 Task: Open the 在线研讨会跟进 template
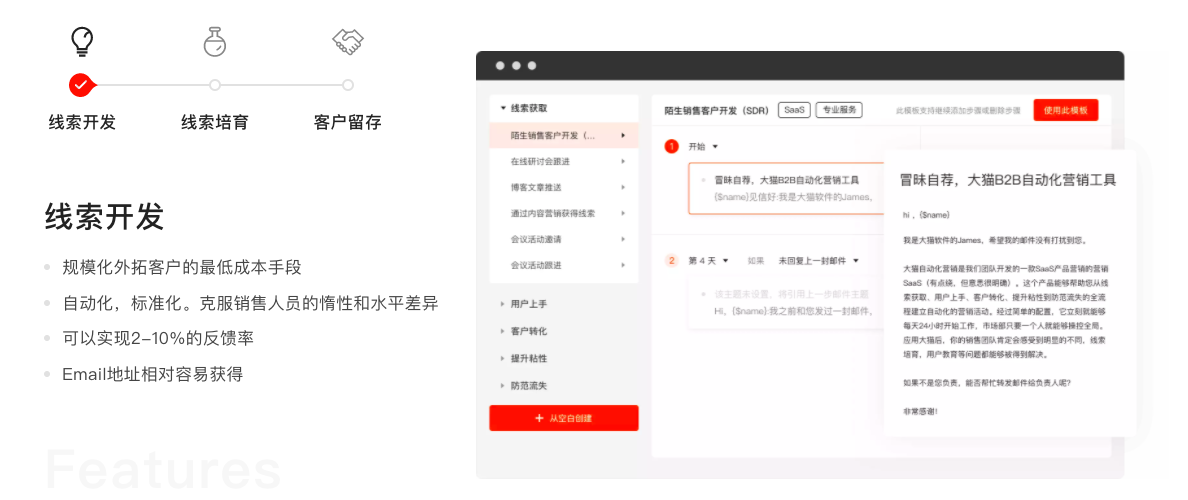542,161
